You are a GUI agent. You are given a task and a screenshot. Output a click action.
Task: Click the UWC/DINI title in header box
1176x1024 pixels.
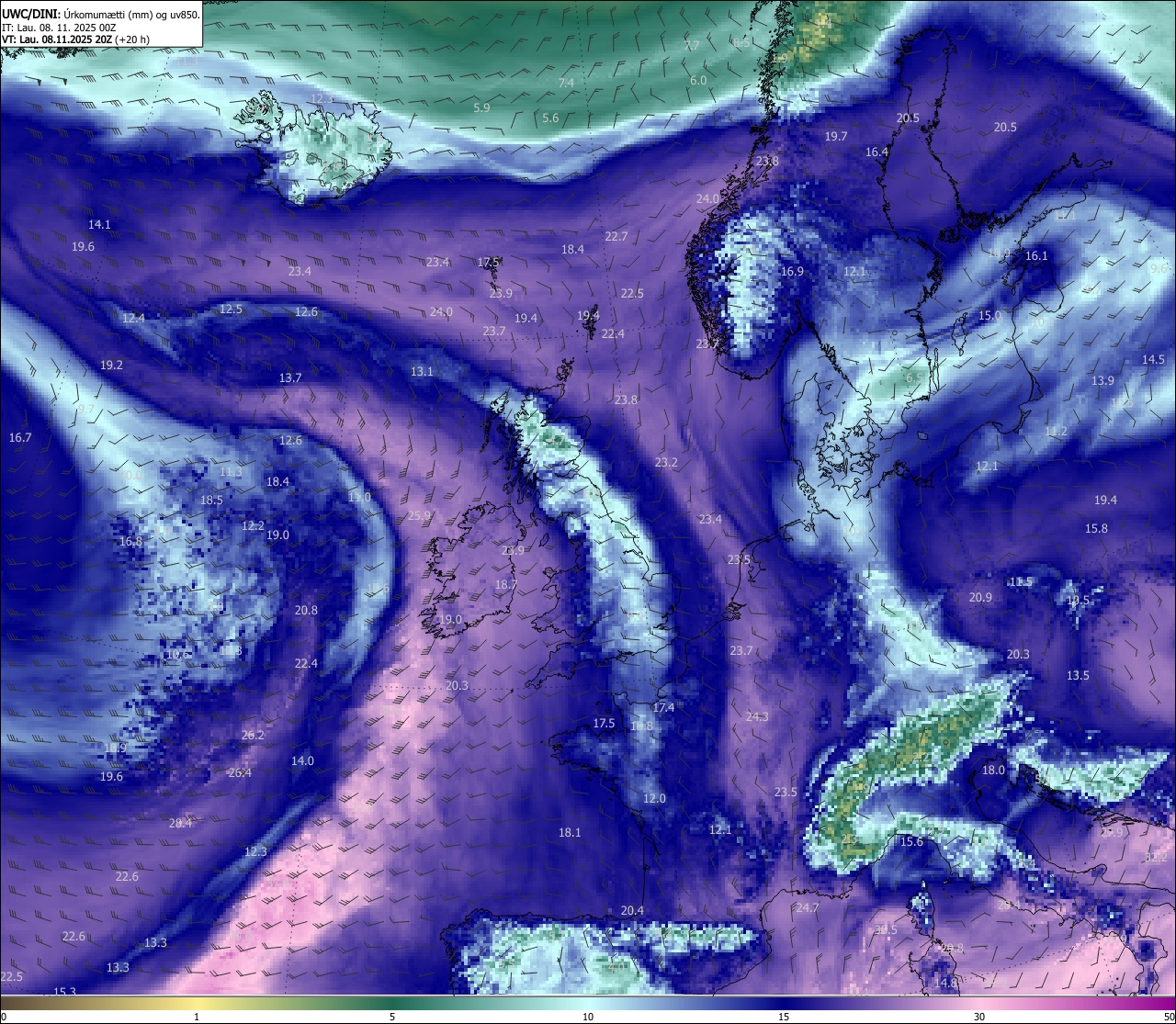[29, 14]
